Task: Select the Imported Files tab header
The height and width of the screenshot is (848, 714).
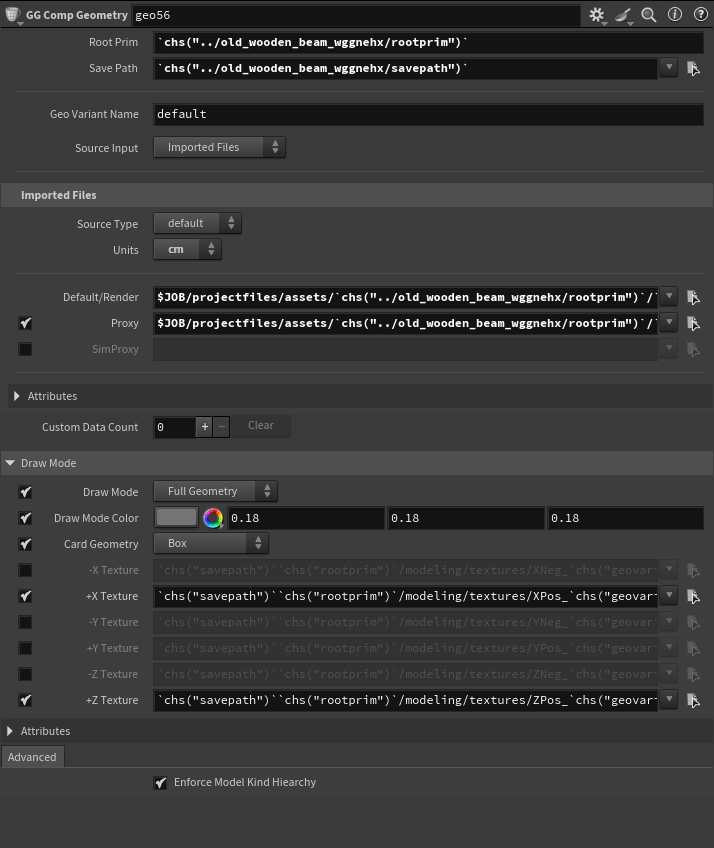Action: coord(58,195)
